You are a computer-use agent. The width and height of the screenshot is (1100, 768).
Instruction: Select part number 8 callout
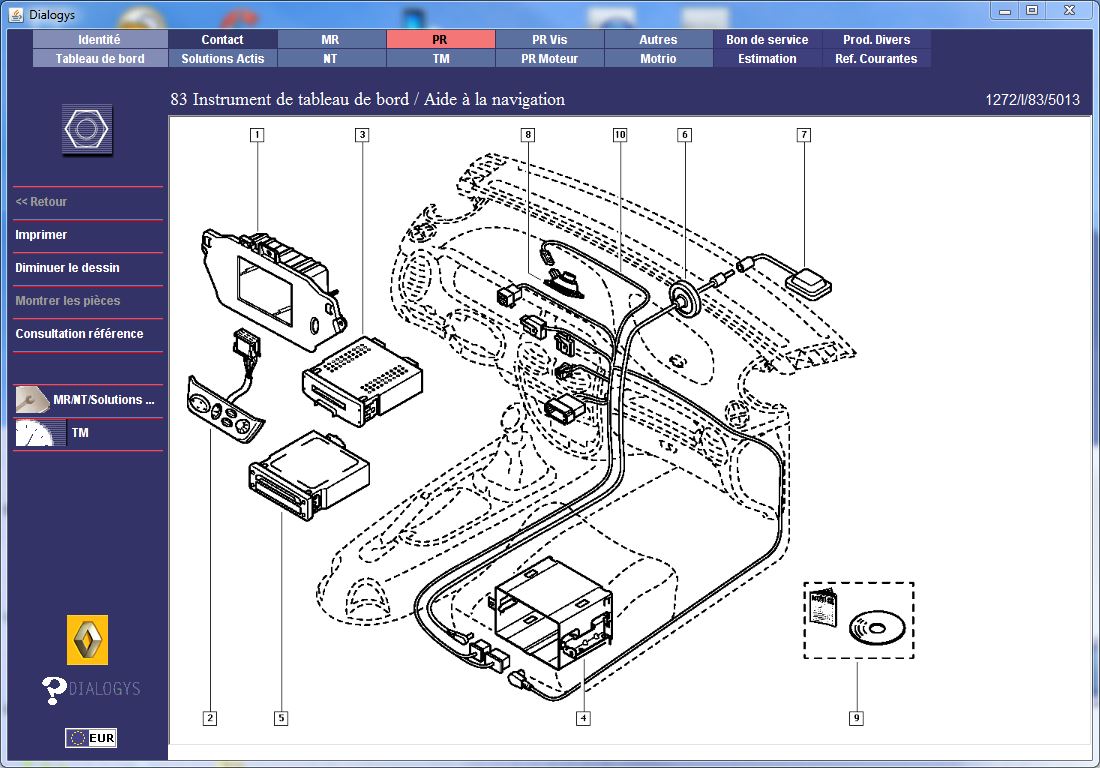(528, 135)
